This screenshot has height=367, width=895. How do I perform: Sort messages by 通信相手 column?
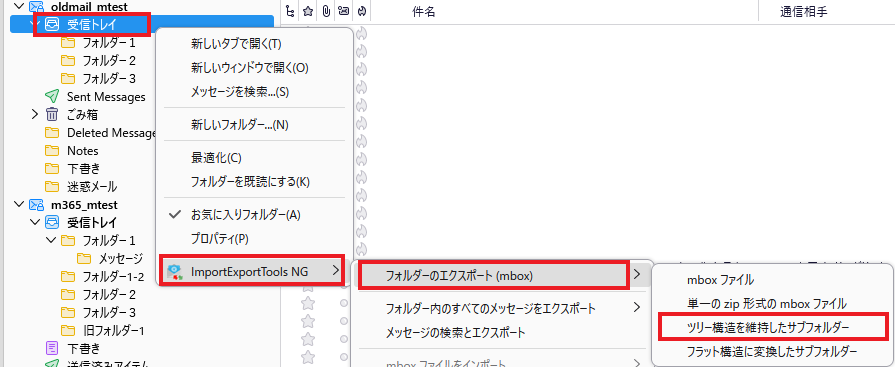[803, 11]
